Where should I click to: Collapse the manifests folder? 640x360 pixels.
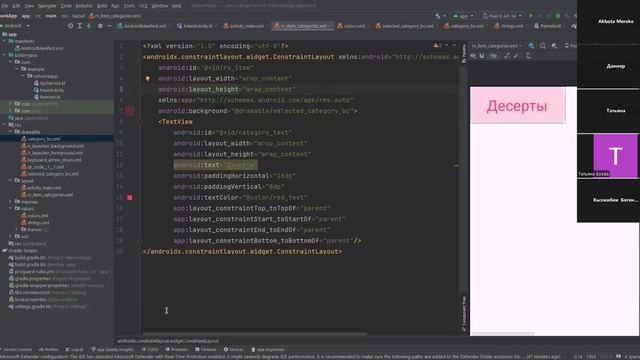(x=4, y=41)
